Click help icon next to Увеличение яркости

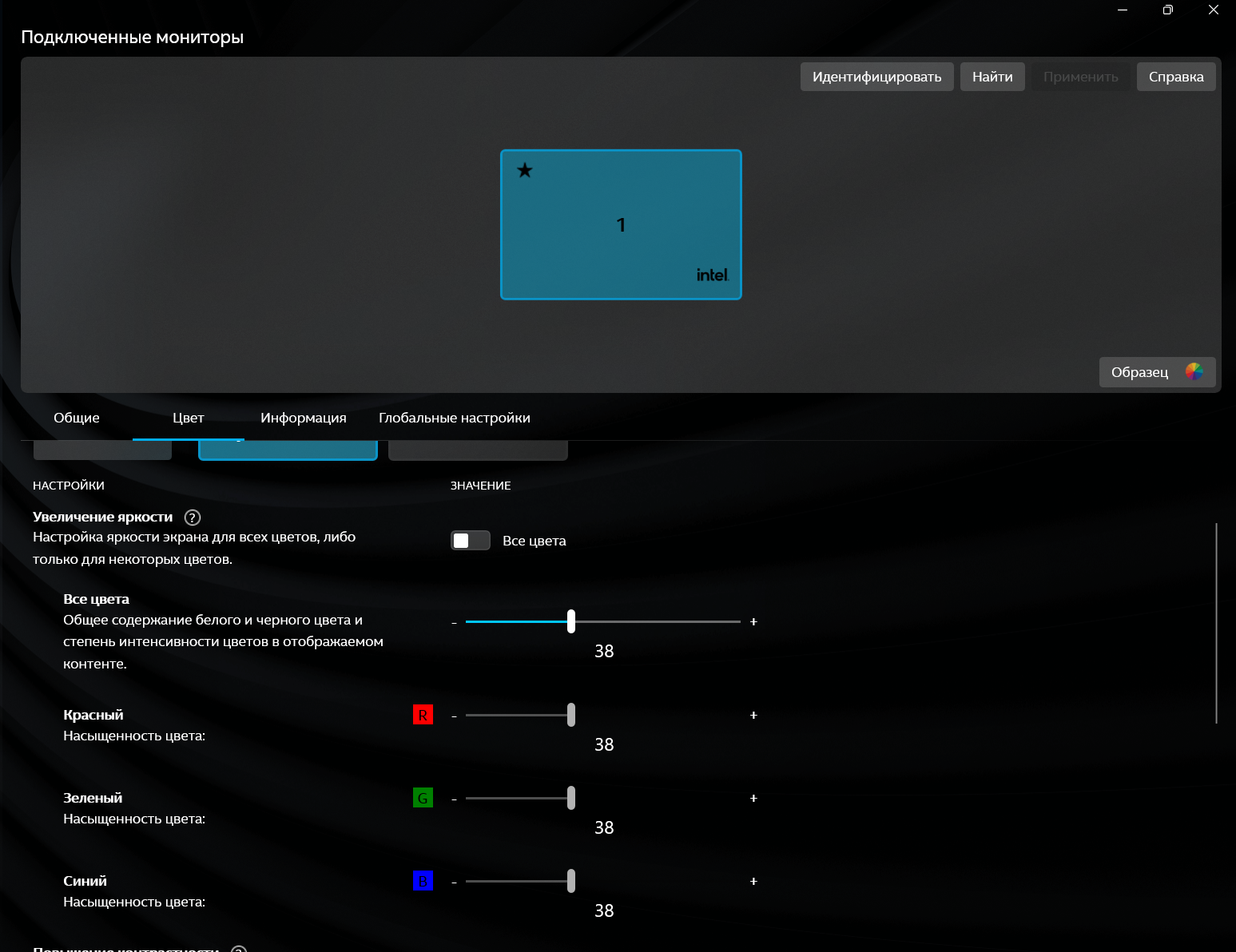[x=193, y=518]
